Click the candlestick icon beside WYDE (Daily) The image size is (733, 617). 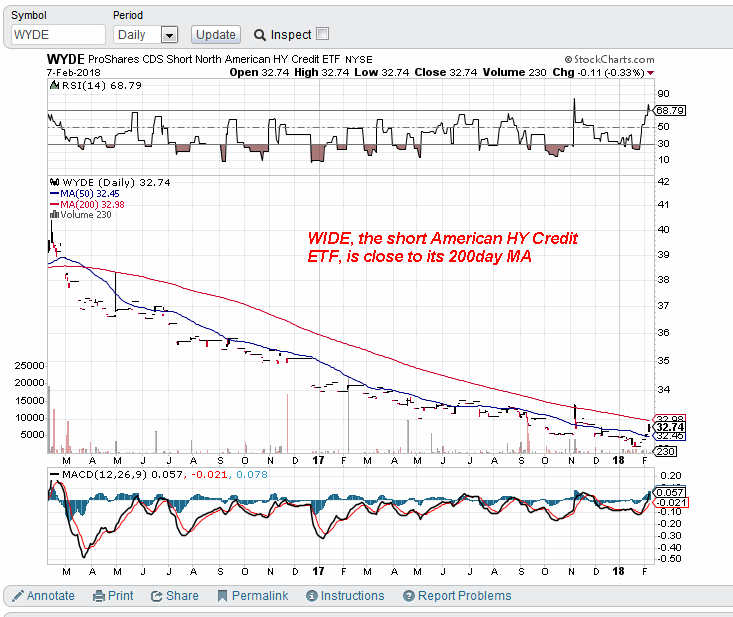pyautogui.click(x=54, y=182)
